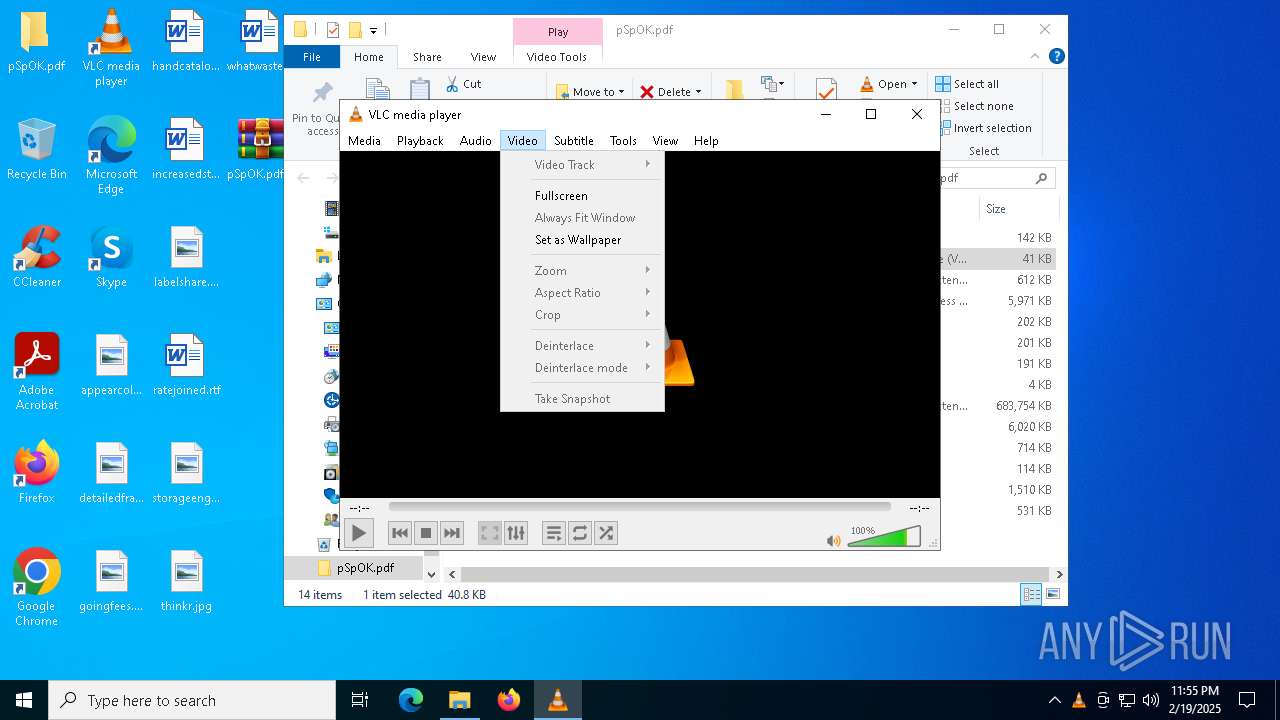Select the thinkr.jpg desktop file
1280x720 pixels.
tap(186, 581)
